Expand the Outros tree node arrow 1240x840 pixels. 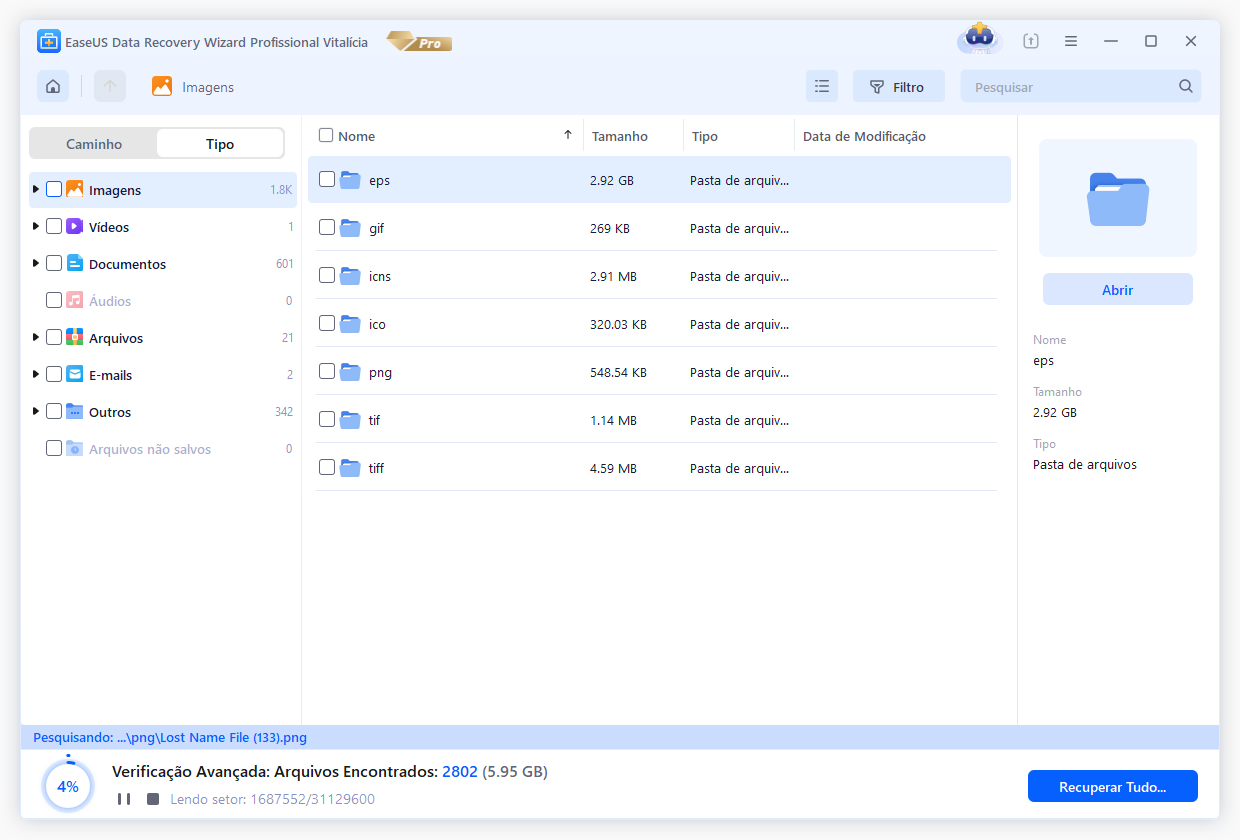(x=36, y=411)
